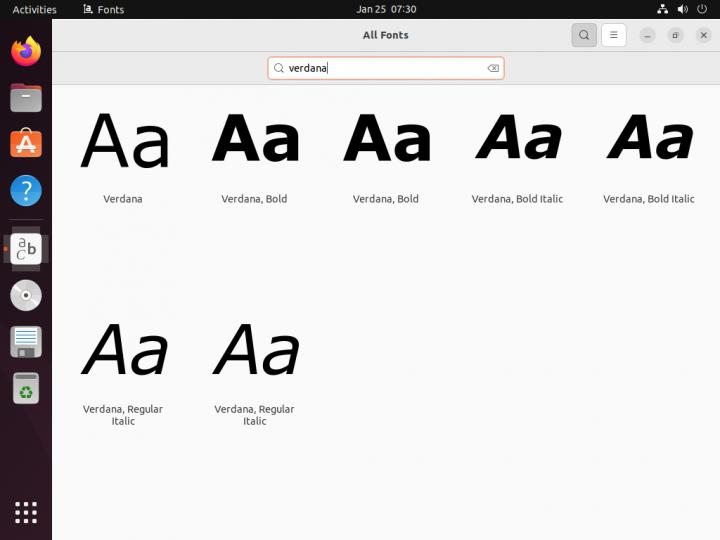This screenshot has width=720, height=540.
Task: Click the Fonts app icon in dock
Action: pyautogui.click(x=26, y=248)
